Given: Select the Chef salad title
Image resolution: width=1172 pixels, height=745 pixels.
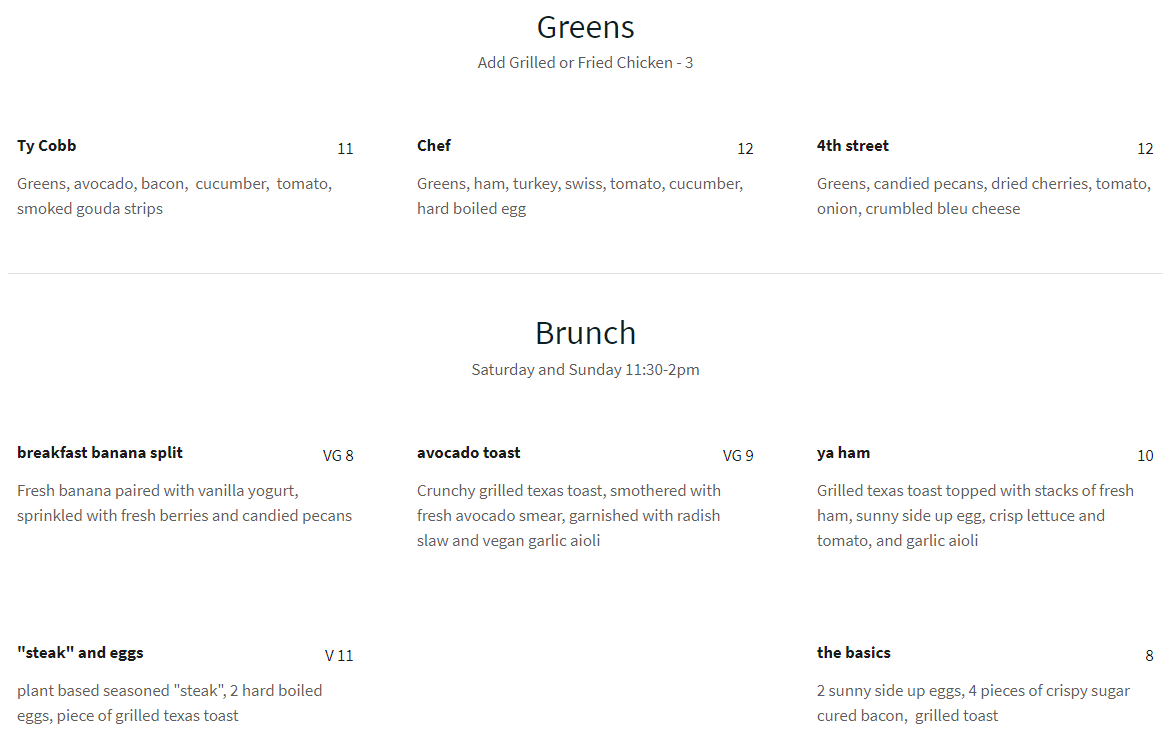Looking at the screenshot, I should [434, 146].
